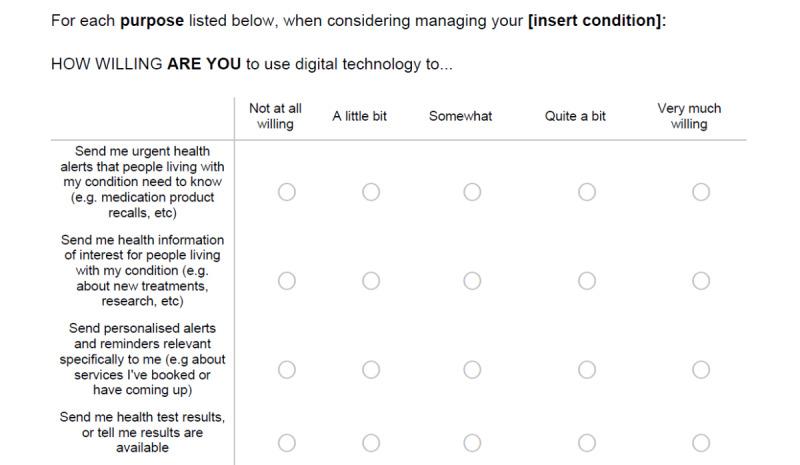The image size is (800, 465).
Task: Select "A little bit" for health test results
Action: pyautogui.click(x=371, y=442)
